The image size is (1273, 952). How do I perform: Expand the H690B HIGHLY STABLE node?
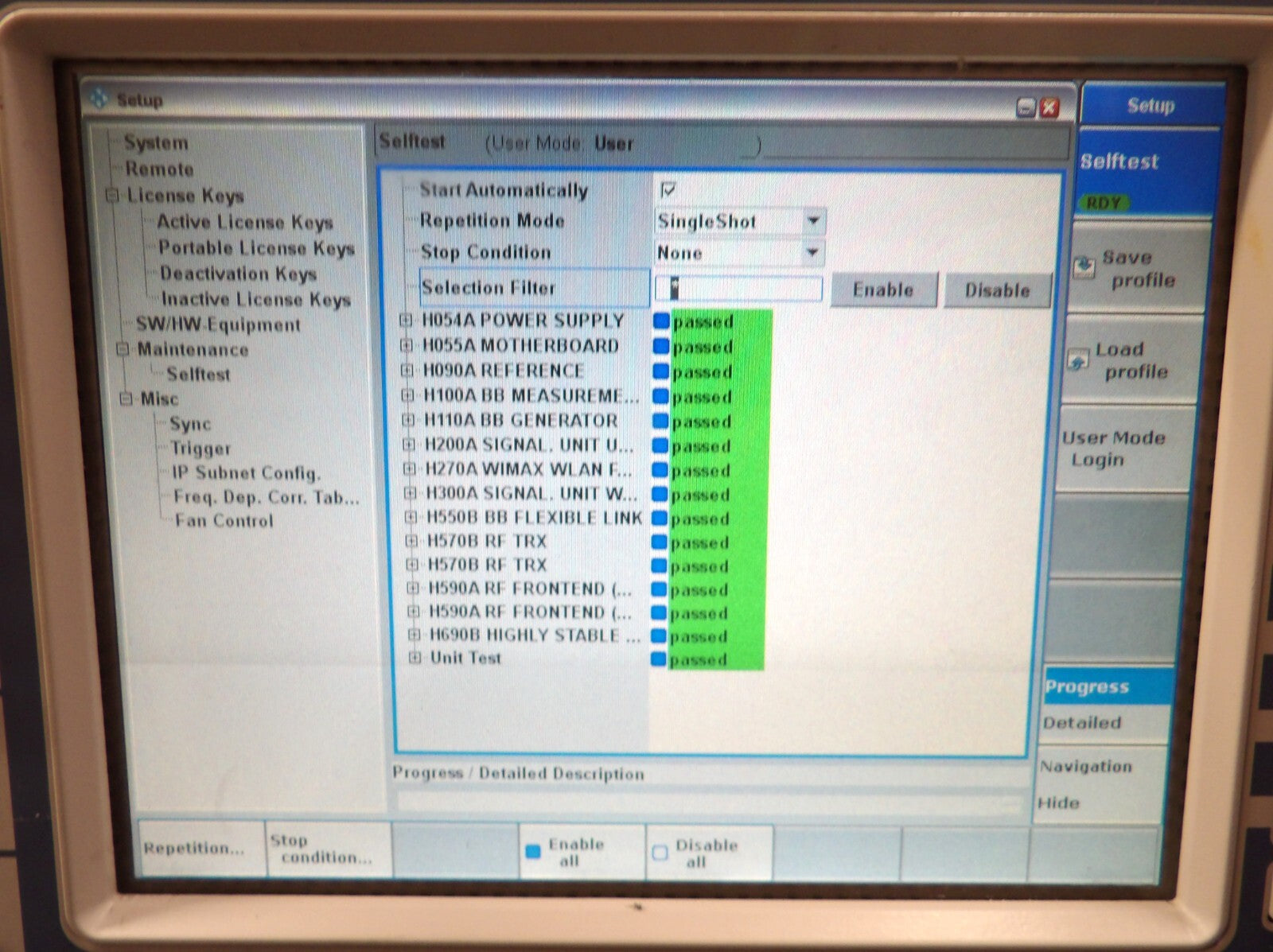pos(414,635)
